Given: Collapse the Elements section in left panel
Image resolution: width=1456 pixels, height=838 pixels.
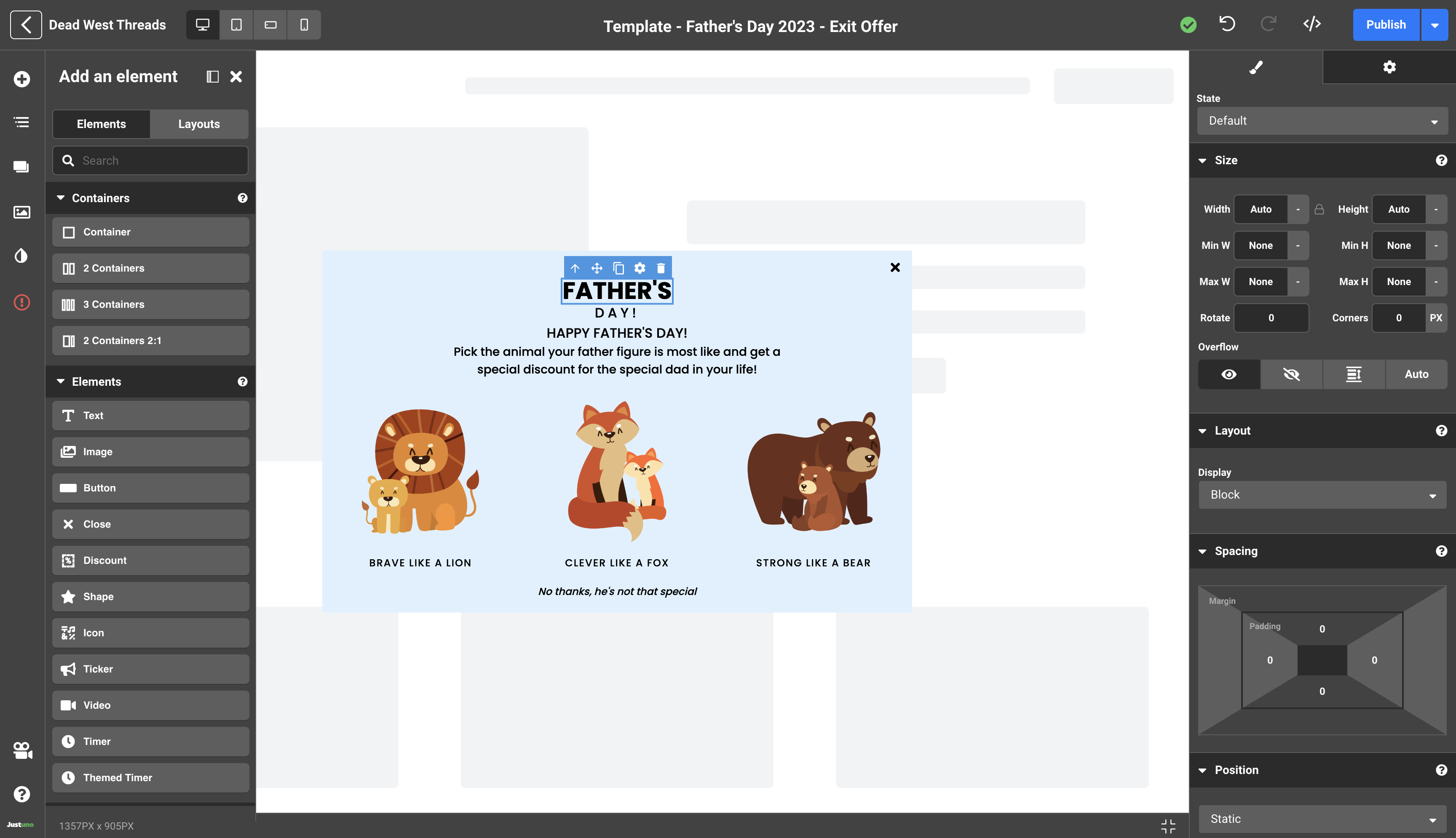Looking at the screenshot, I should click(60, 381).
